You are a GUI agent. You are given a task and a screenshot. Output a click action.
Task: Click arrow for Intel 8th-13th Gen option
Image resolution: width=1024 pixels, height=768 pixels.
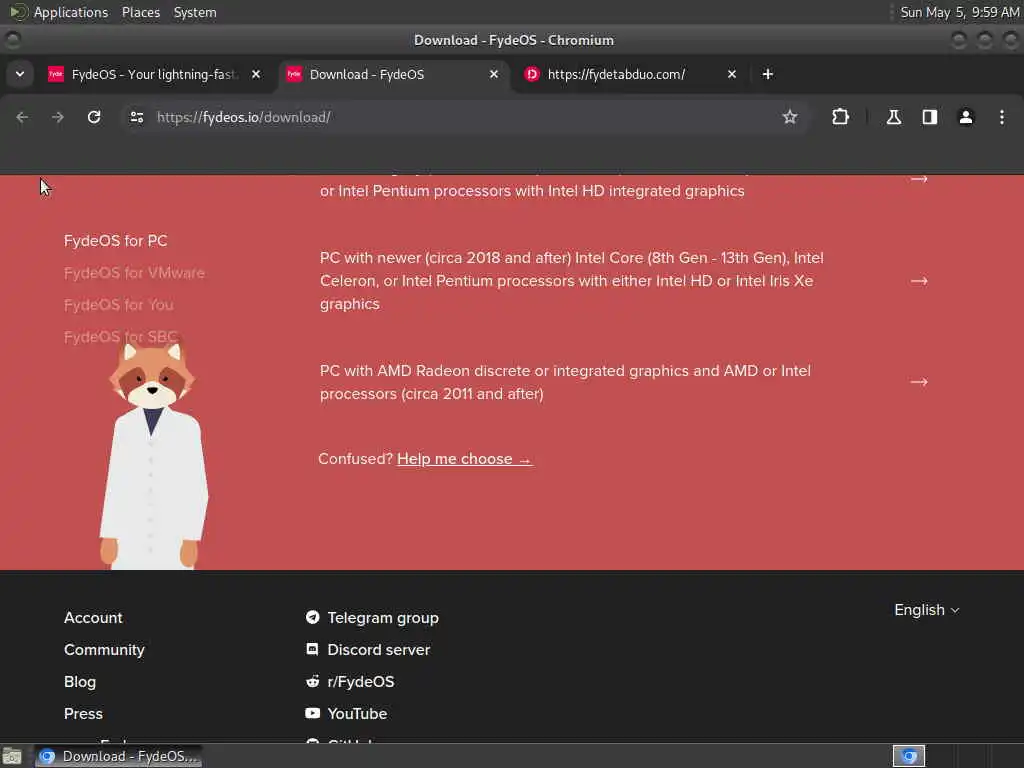click(x=919, y=281)
